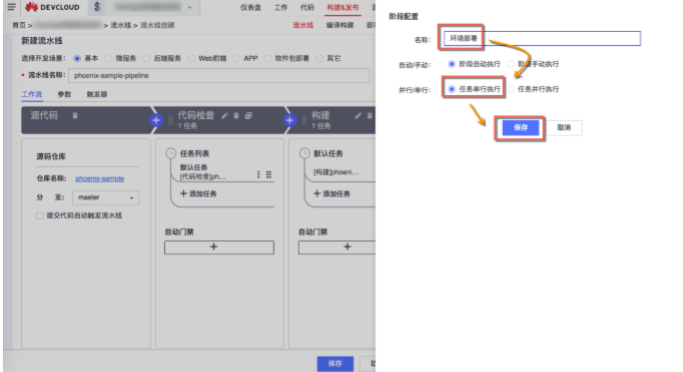Click grid handle icon of 代码检查 task

tap(269, 174)
